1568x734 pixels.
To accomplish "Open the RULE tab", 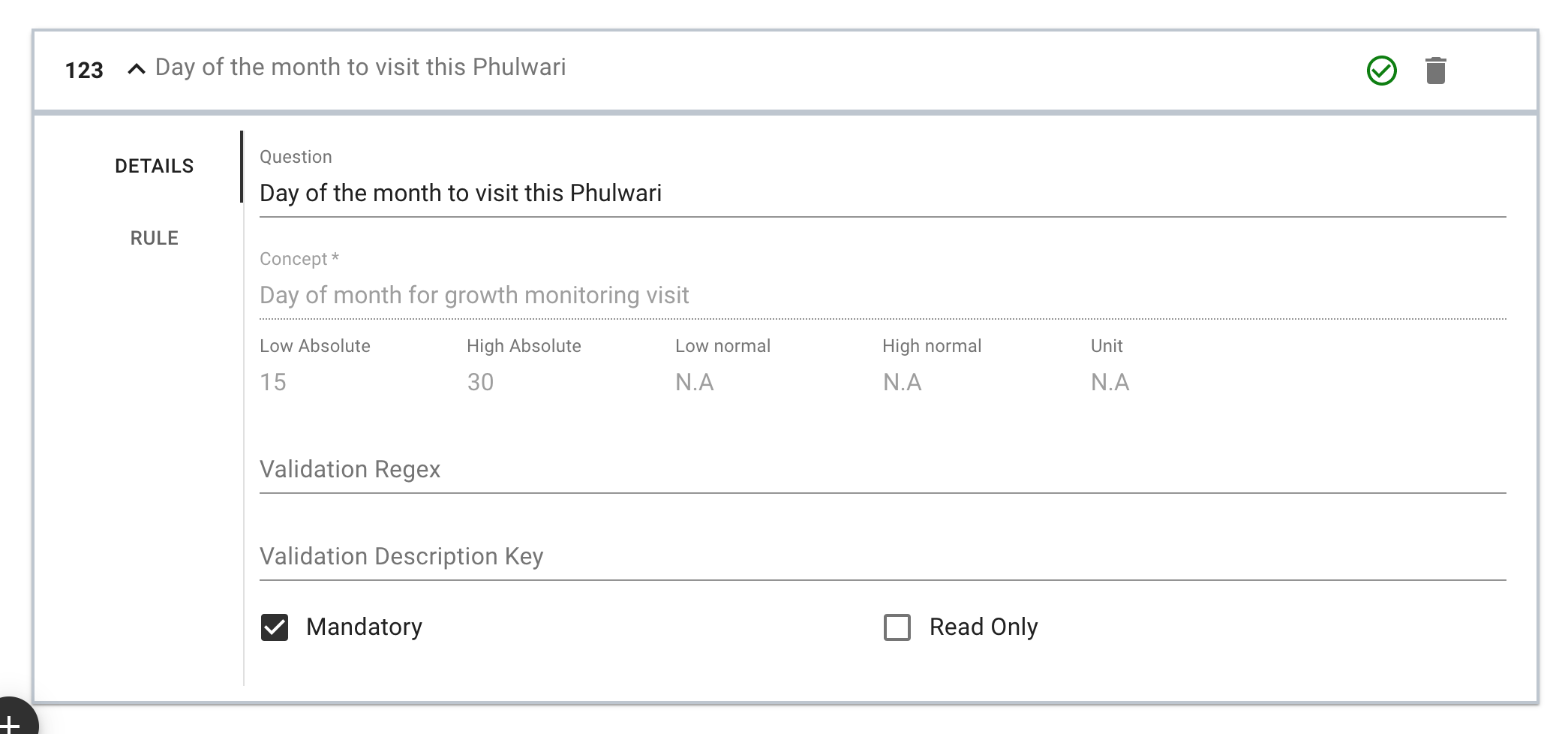I will coord(154,238).
